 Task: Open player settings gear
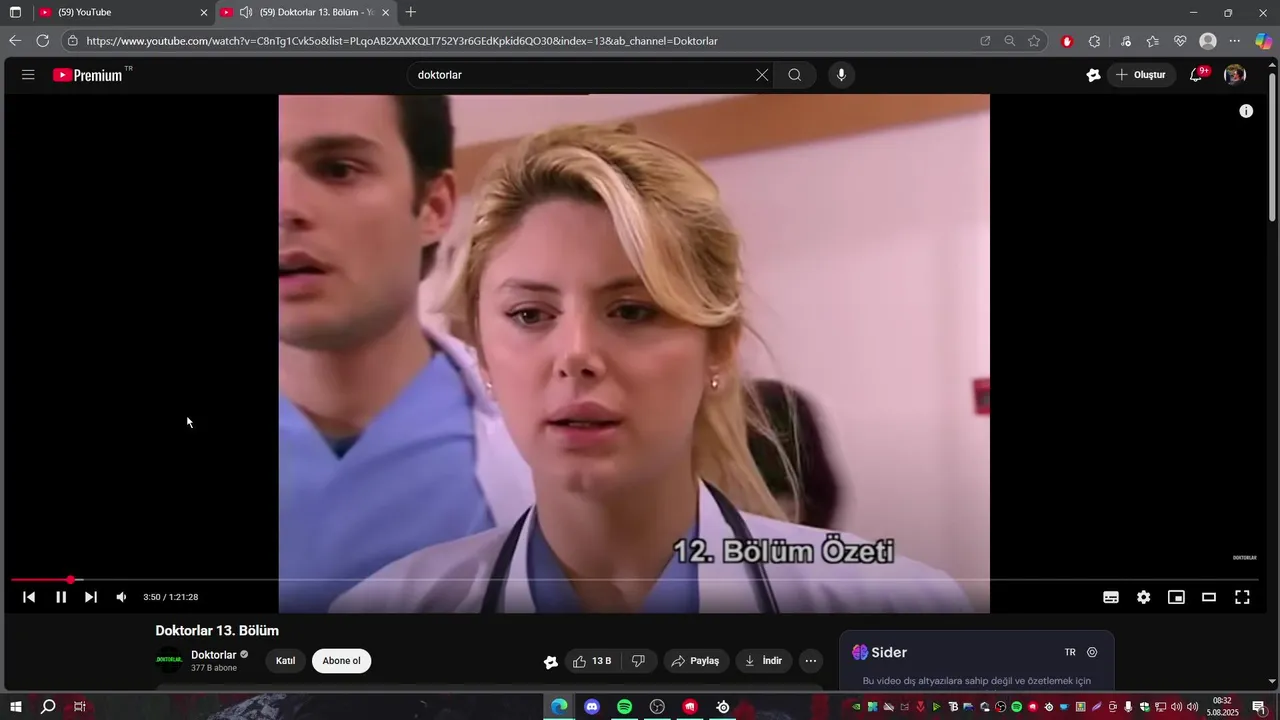[x=1144, y=597]
